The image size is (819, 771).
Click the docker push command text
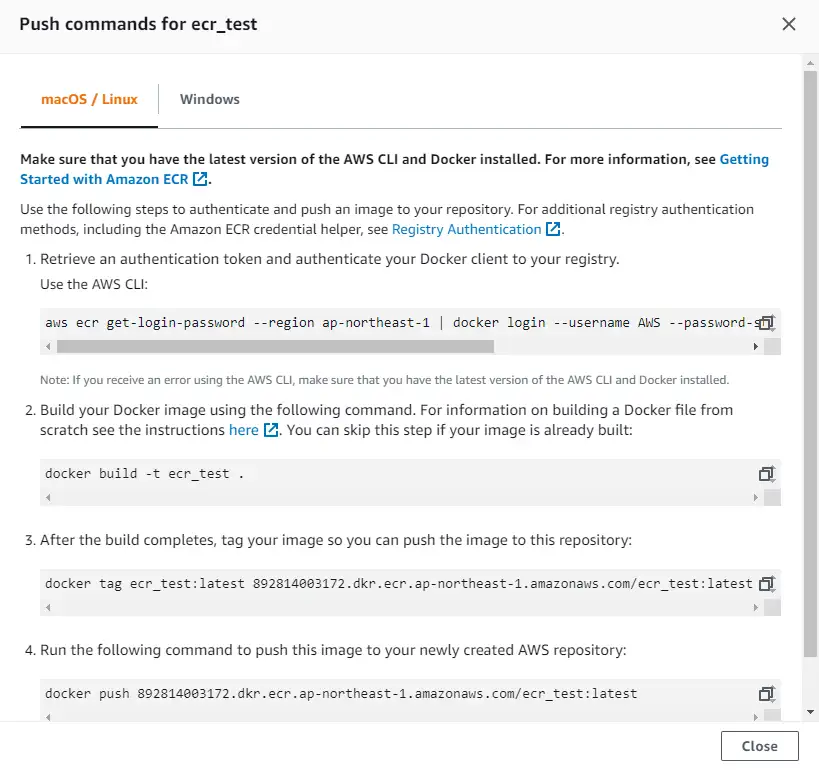[x=340, y=693]
